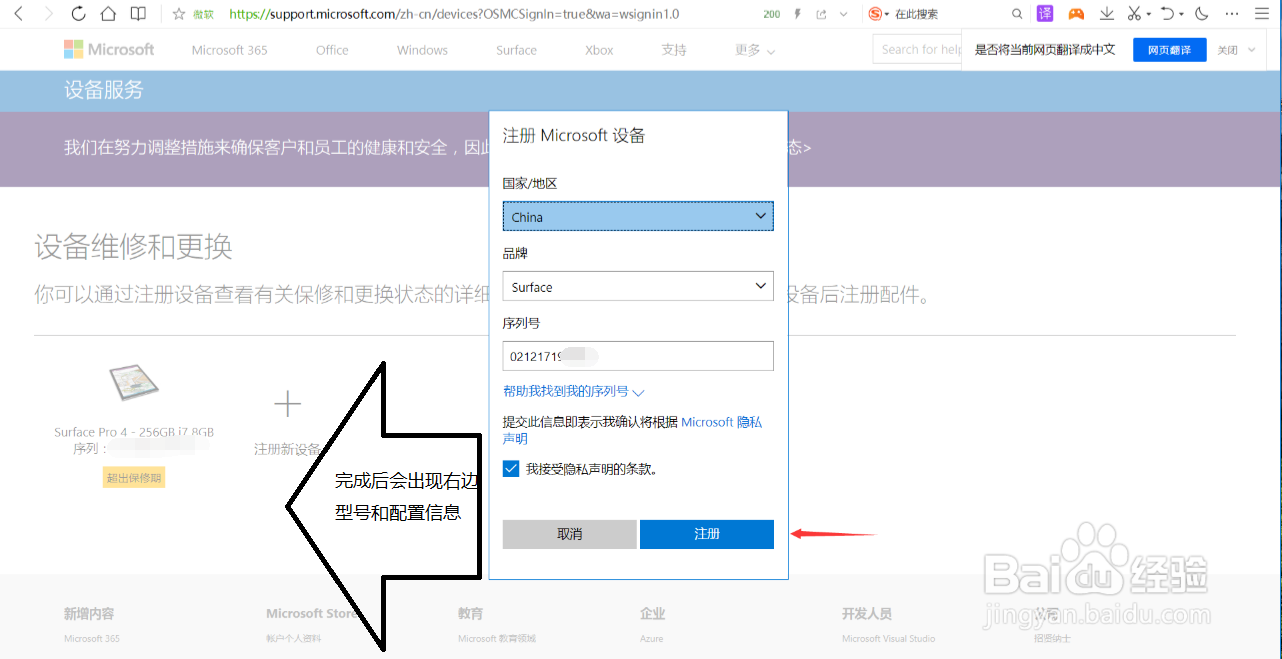Toggle 我接受隐私声明的条款 checkbox
This screenshot has height=659, width=1282.
click(x=511, y=468)
